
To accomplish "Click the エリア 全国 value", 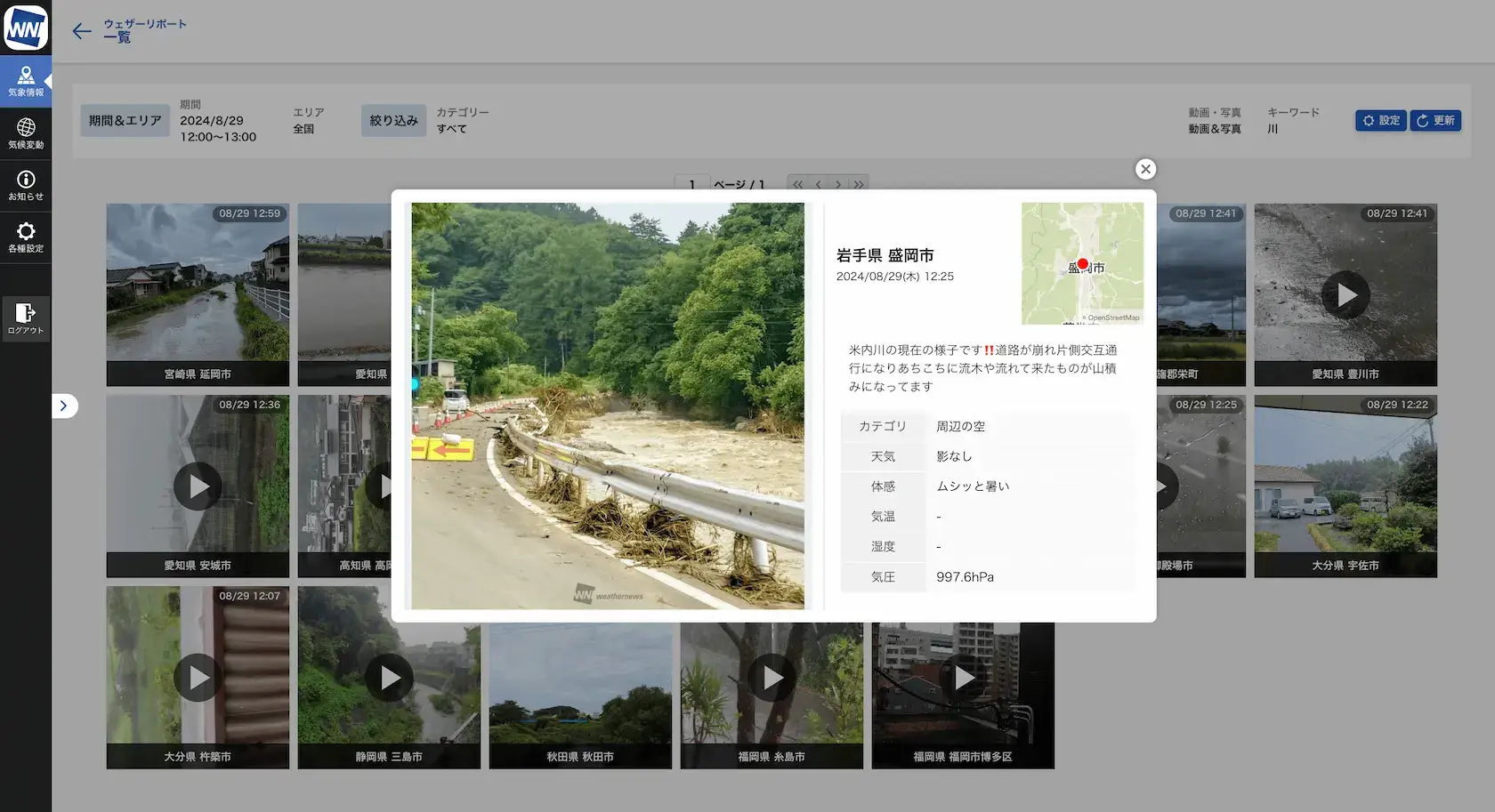I will click(x=303, y=129).
